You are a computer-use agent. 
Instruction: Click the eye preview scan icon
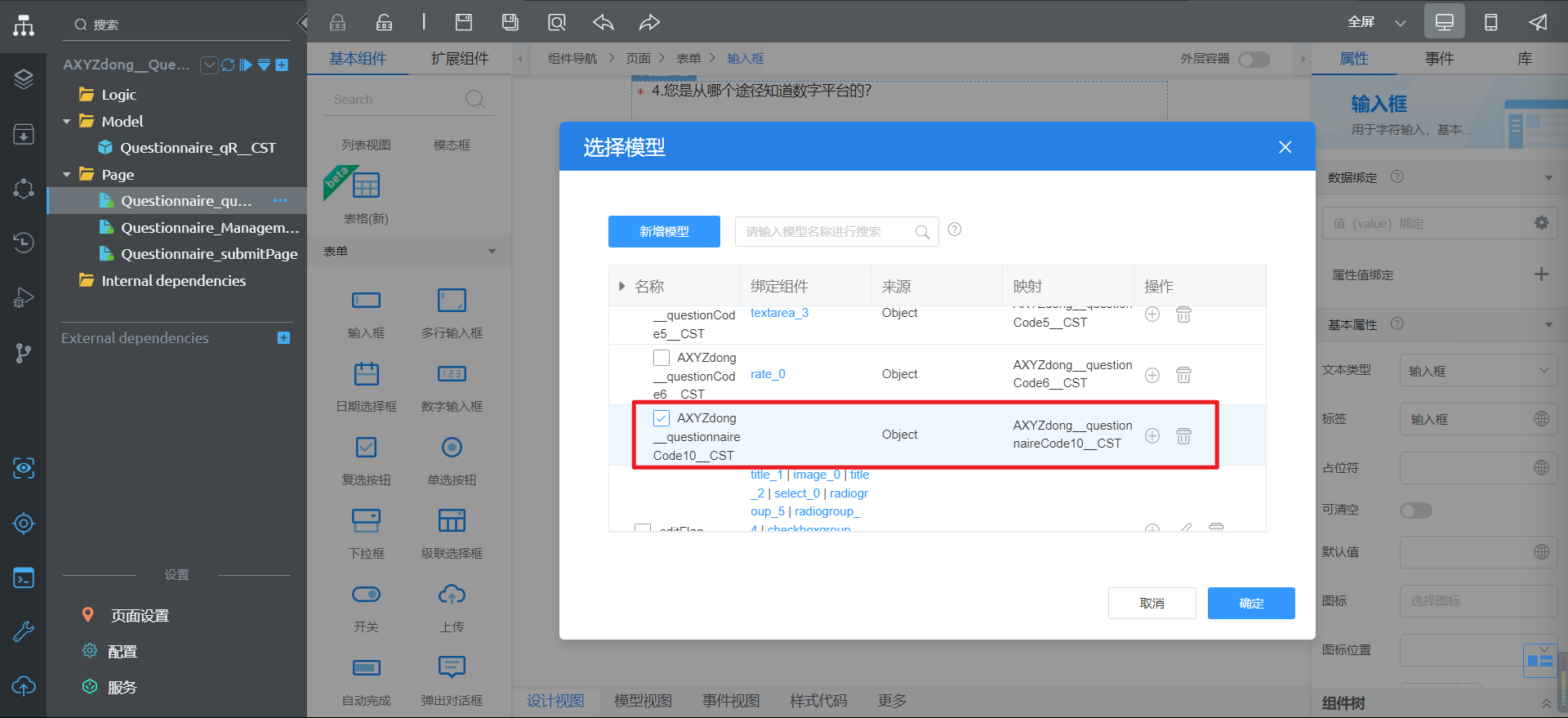tap(24, 468)
